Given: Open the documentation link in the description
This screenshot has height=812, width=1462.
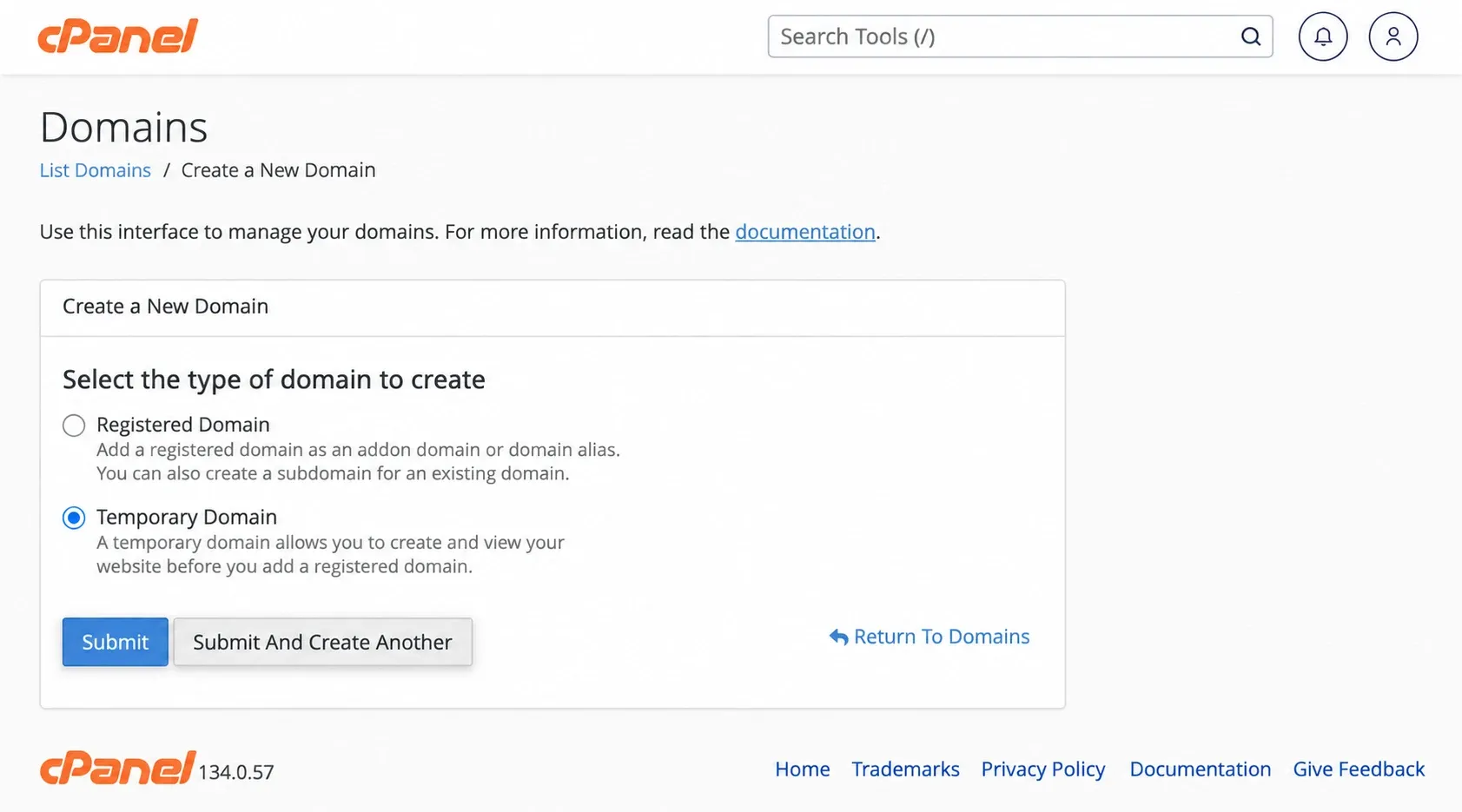Looking at the screenshot, I should (805, 232).
